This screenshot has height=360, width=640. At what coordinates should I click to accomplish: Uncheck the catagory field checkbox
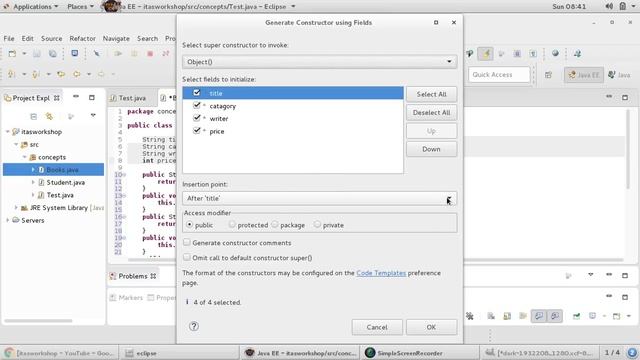click(x=197, y=105)
